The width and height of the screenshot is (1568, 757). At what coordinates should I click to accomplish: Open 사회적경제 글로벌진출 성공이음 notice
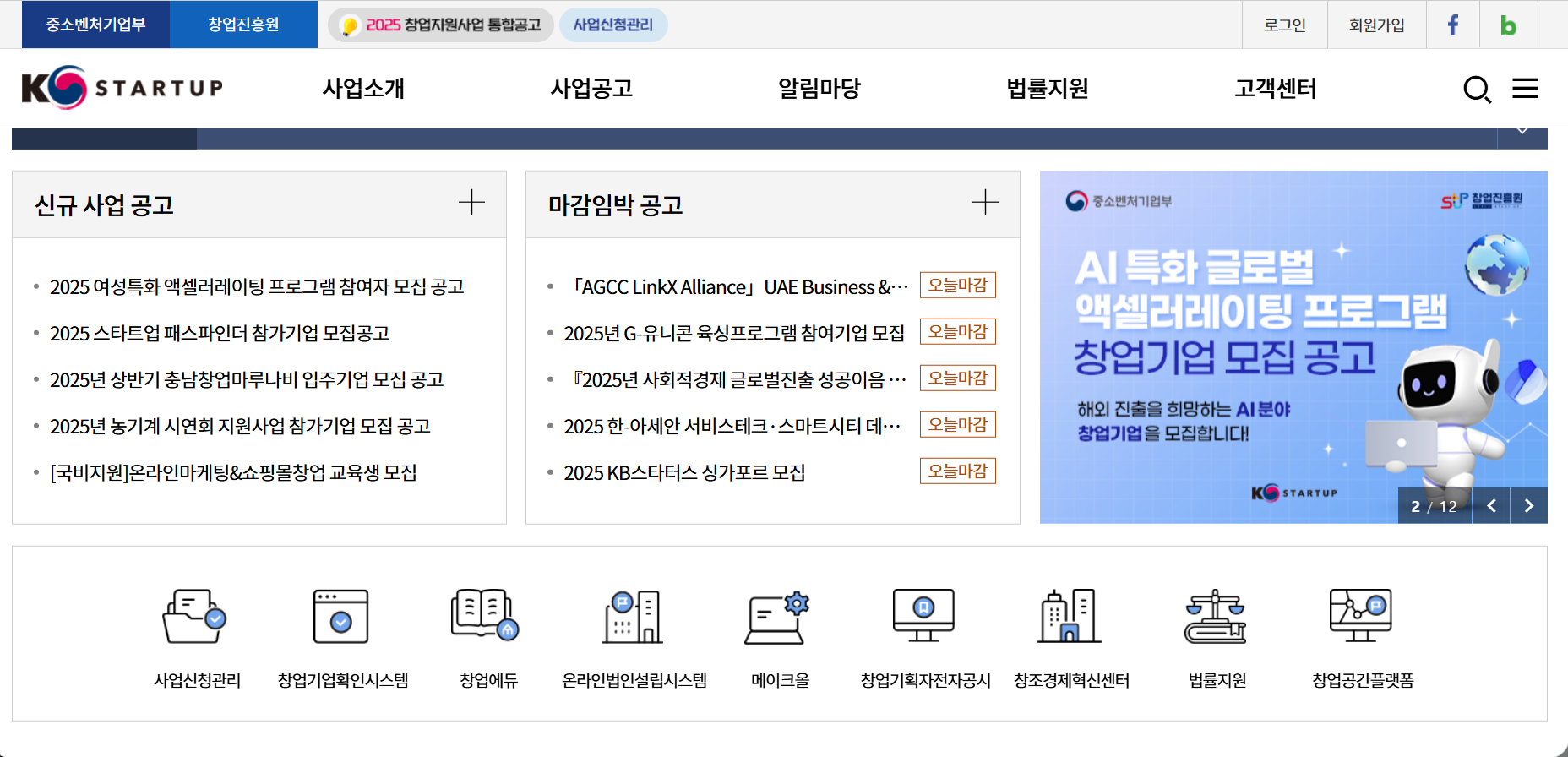(735, 379)
